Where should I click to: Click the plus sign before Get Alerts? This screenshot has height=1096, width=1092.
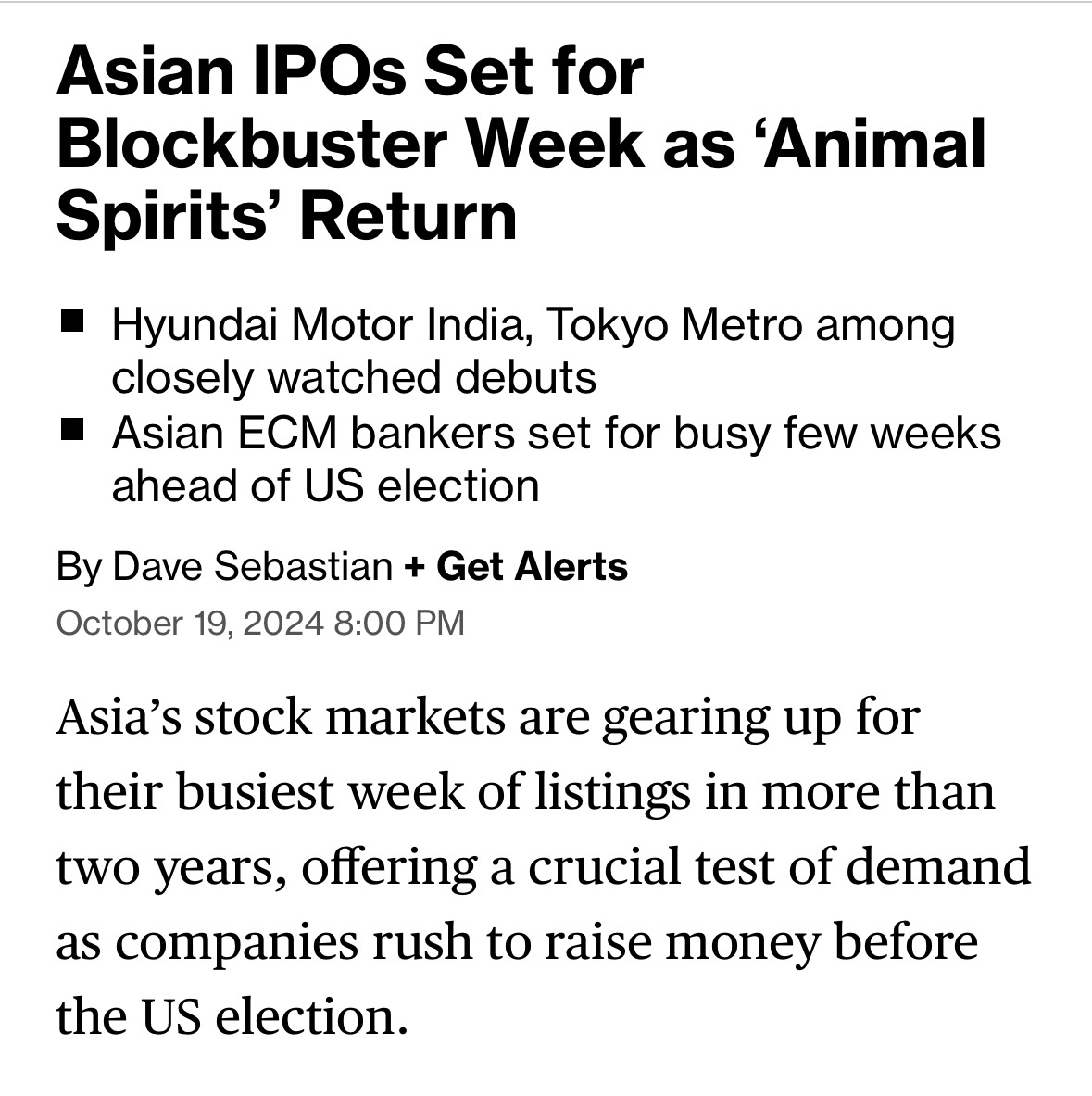pos(414,567)
